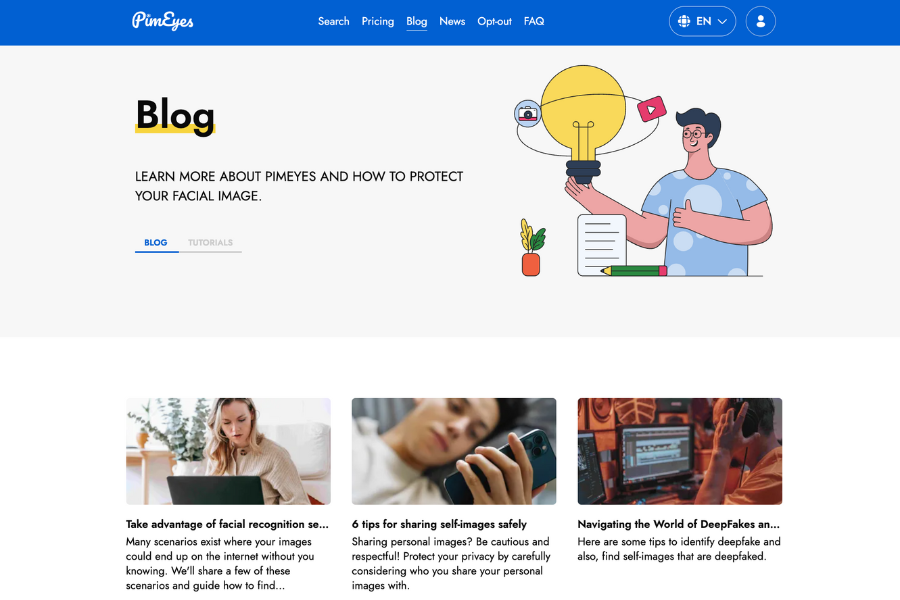Click the camera icon in the illustration
This screenshot has width=900, height=600.
pyautogui.click(x=527, y=114)
